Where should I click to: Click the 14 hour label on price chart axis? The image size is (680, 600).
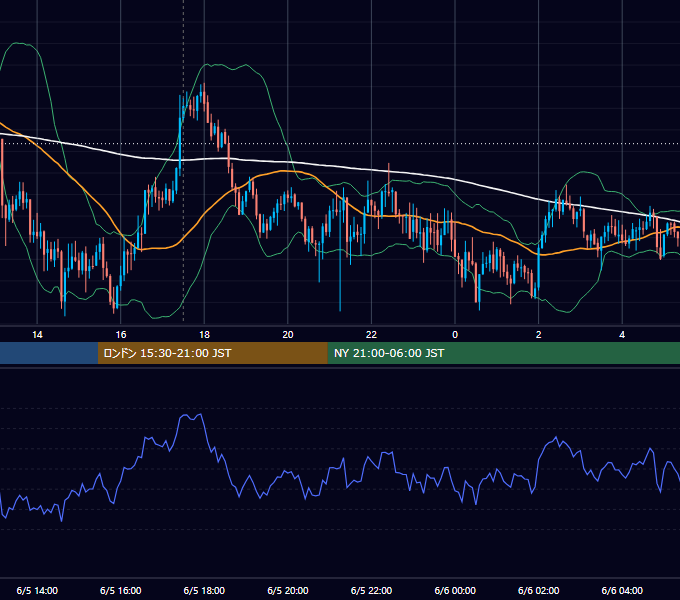click(x=37, y=335)
